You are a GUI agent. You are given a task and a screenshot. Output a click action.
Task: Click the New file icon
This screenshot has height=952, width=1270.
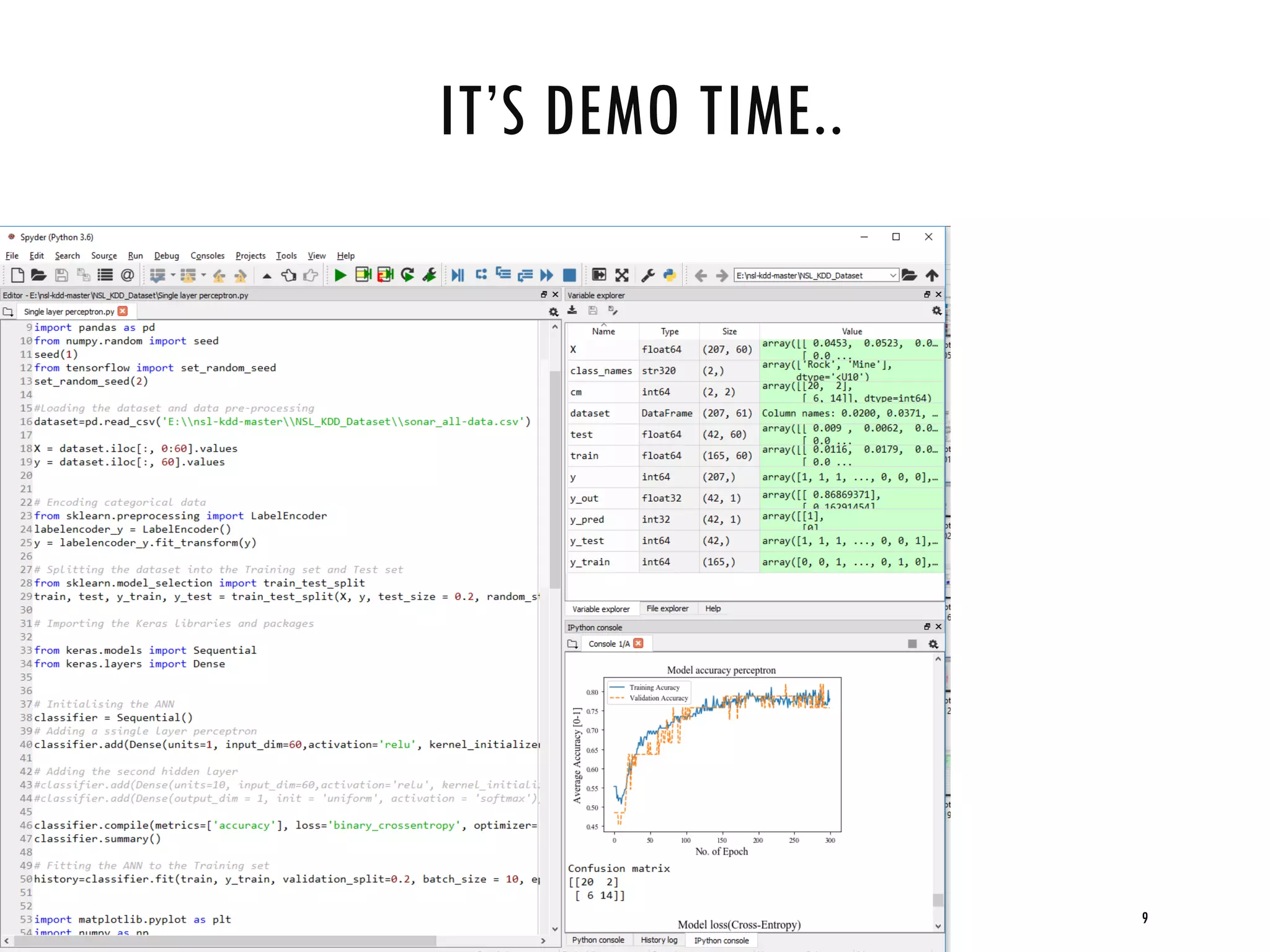point(17,275)
